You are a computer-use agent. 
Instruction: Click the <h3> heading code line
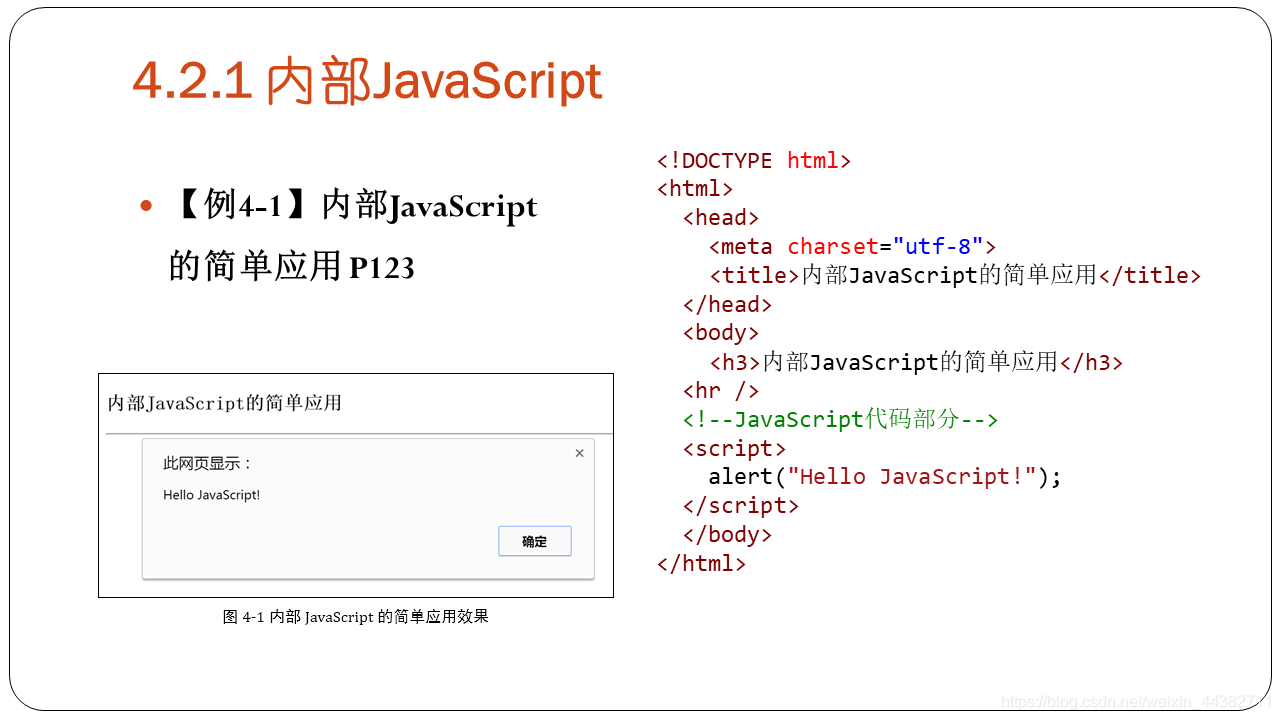coord(916,361)
